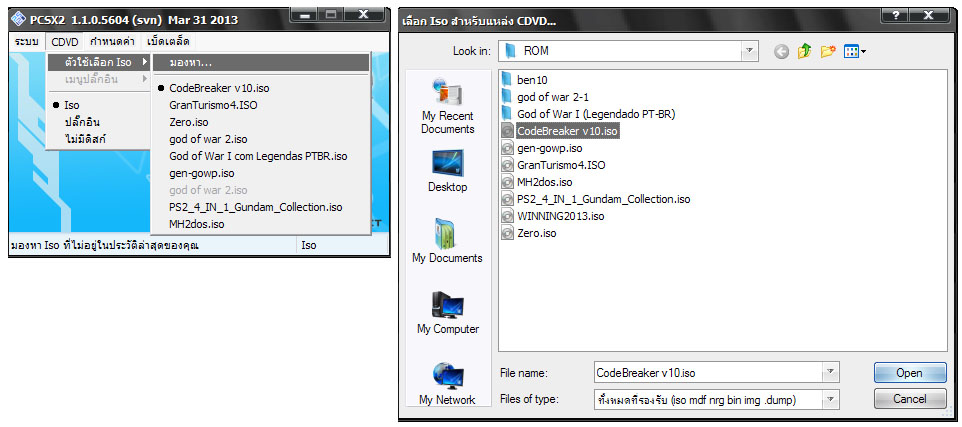Go up one folder level
962x427 pixels.
pyautogui.click(x=804, y=52)
